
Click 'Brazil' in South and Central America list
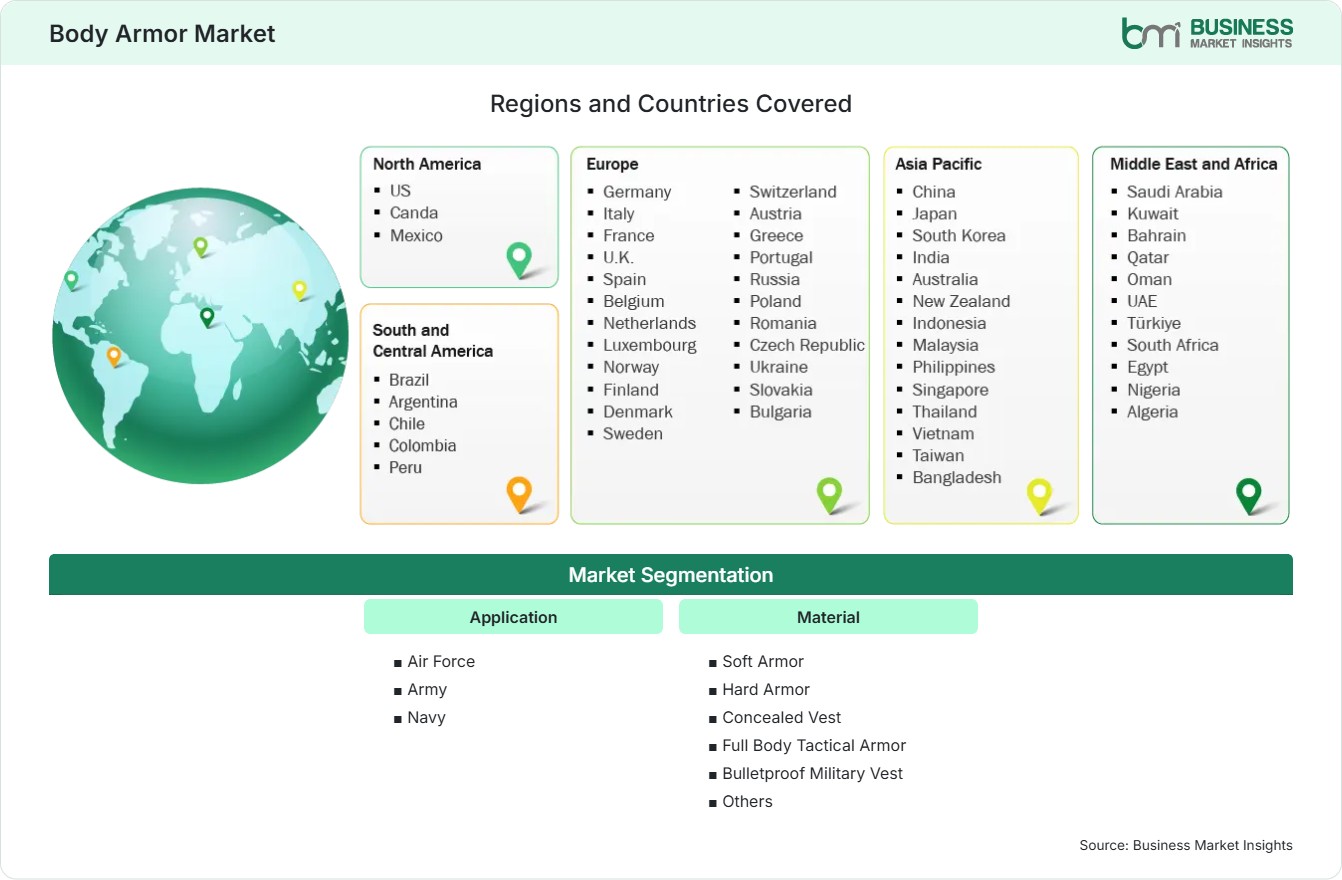point(409,379)
